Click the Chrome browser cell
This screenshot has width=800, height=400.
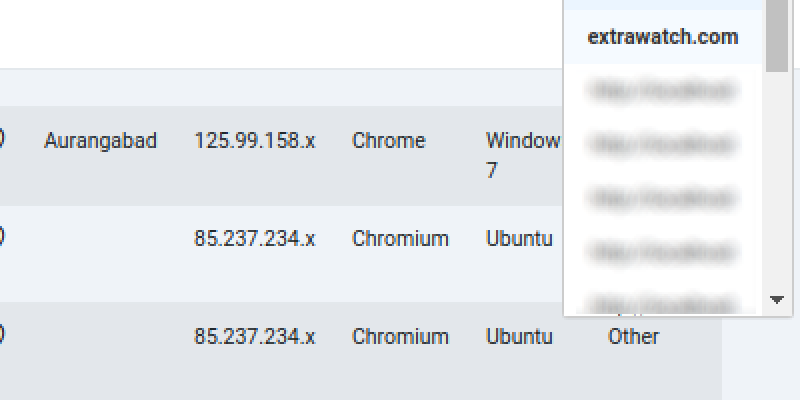point(389,141)
